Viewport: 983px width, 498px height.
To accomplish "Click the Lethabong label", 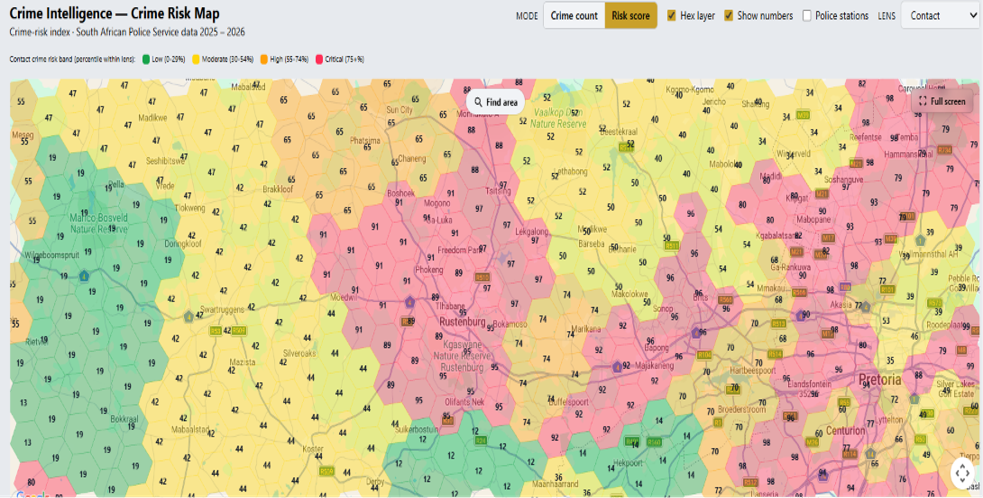I will [570, 171].
